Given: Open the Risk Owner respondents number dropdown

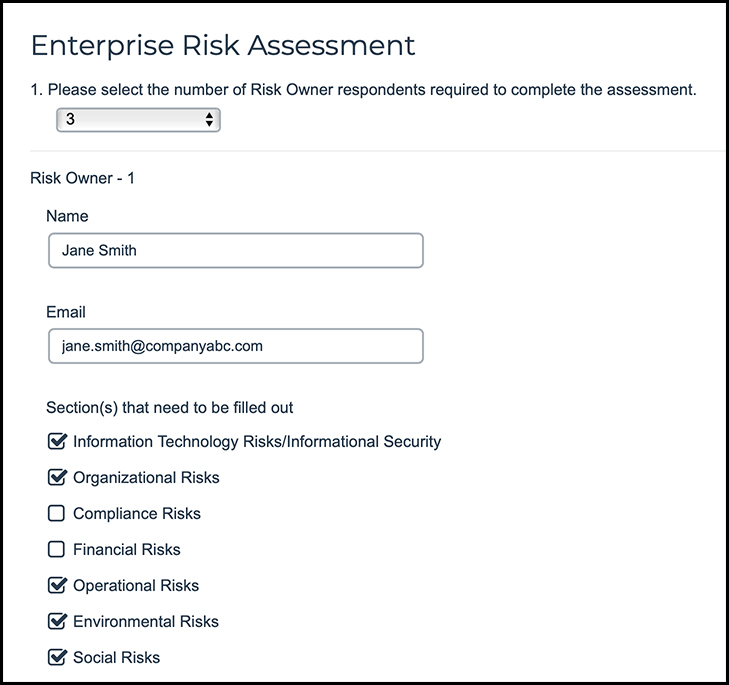Looking at the screenshot, I should [x=137, y=120].
